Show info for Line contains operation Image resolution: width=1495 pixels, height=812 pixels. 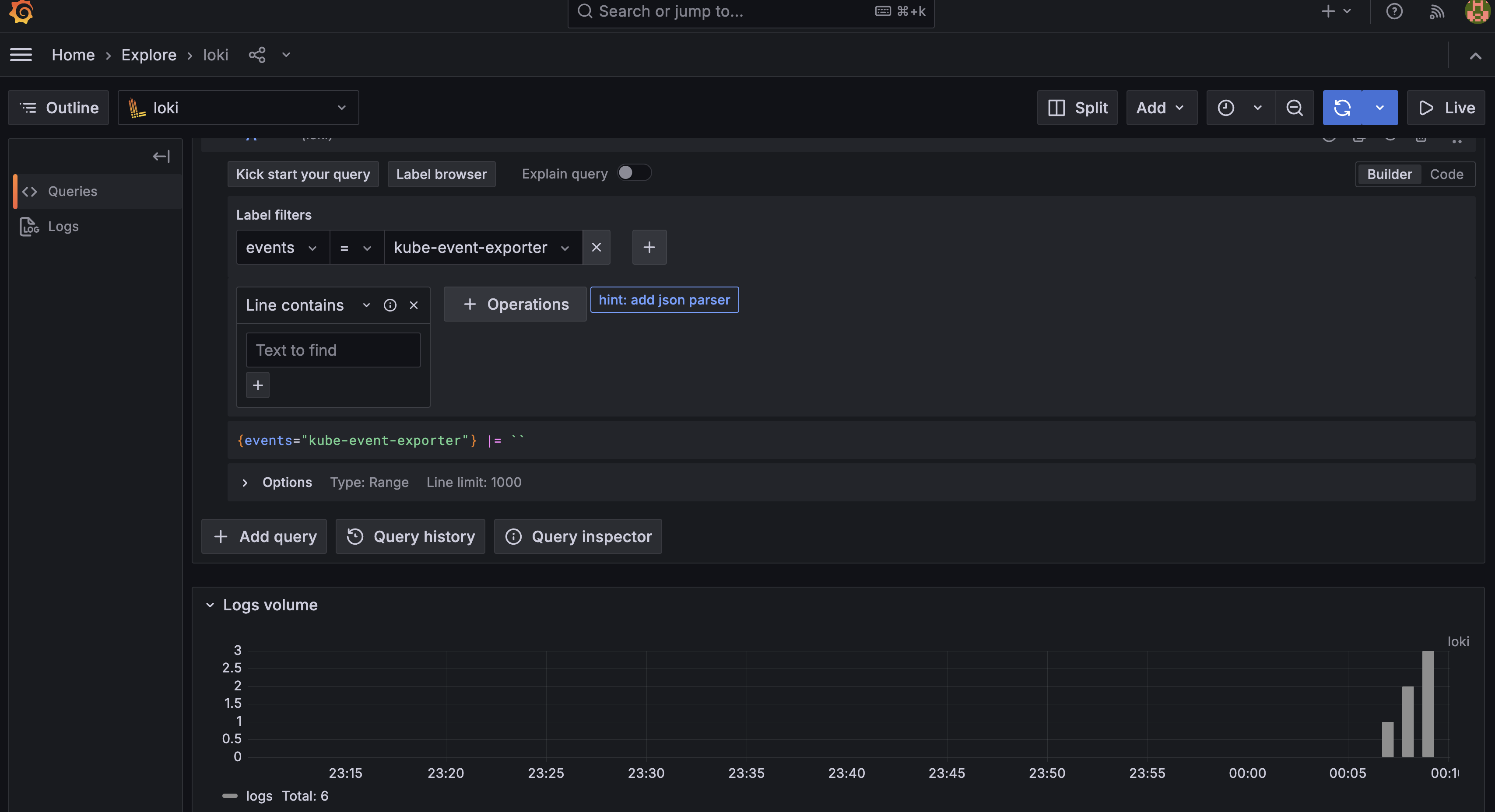[x=390, y=305]
